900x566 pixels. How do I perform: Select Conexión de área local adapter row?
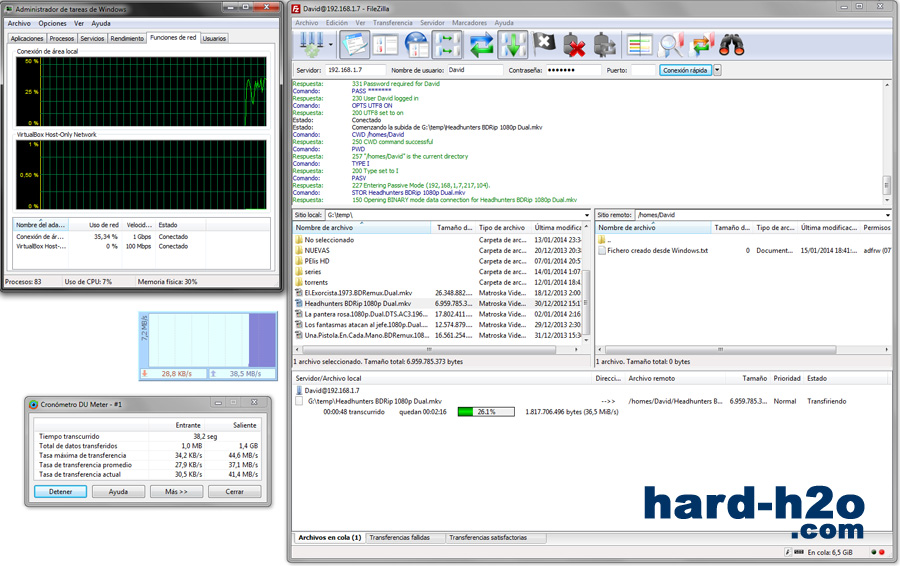tap(141, 237)
